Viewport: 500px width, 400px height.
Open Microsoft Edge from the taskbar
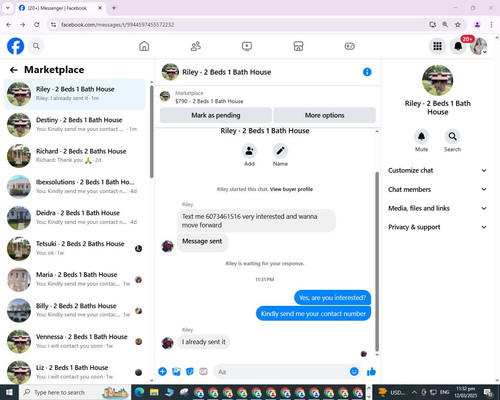[x=139, y=392]
